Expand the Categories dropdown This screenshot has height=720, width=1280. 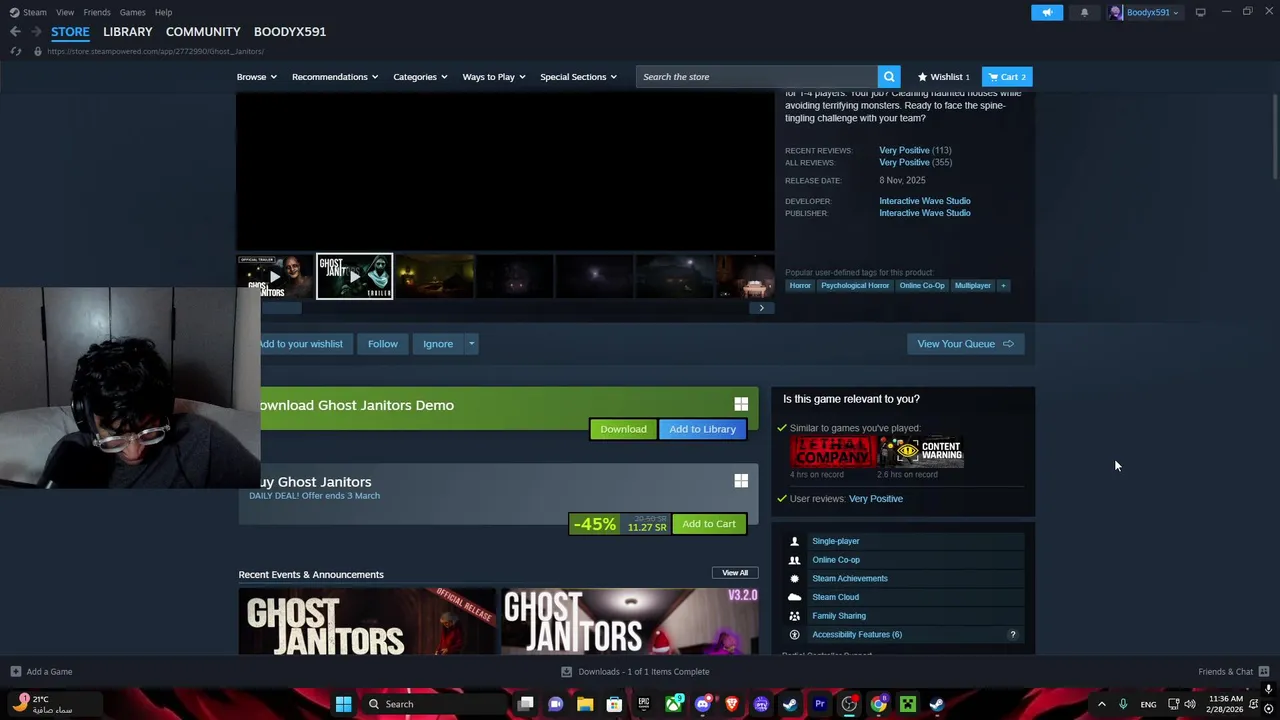[420, 77]
